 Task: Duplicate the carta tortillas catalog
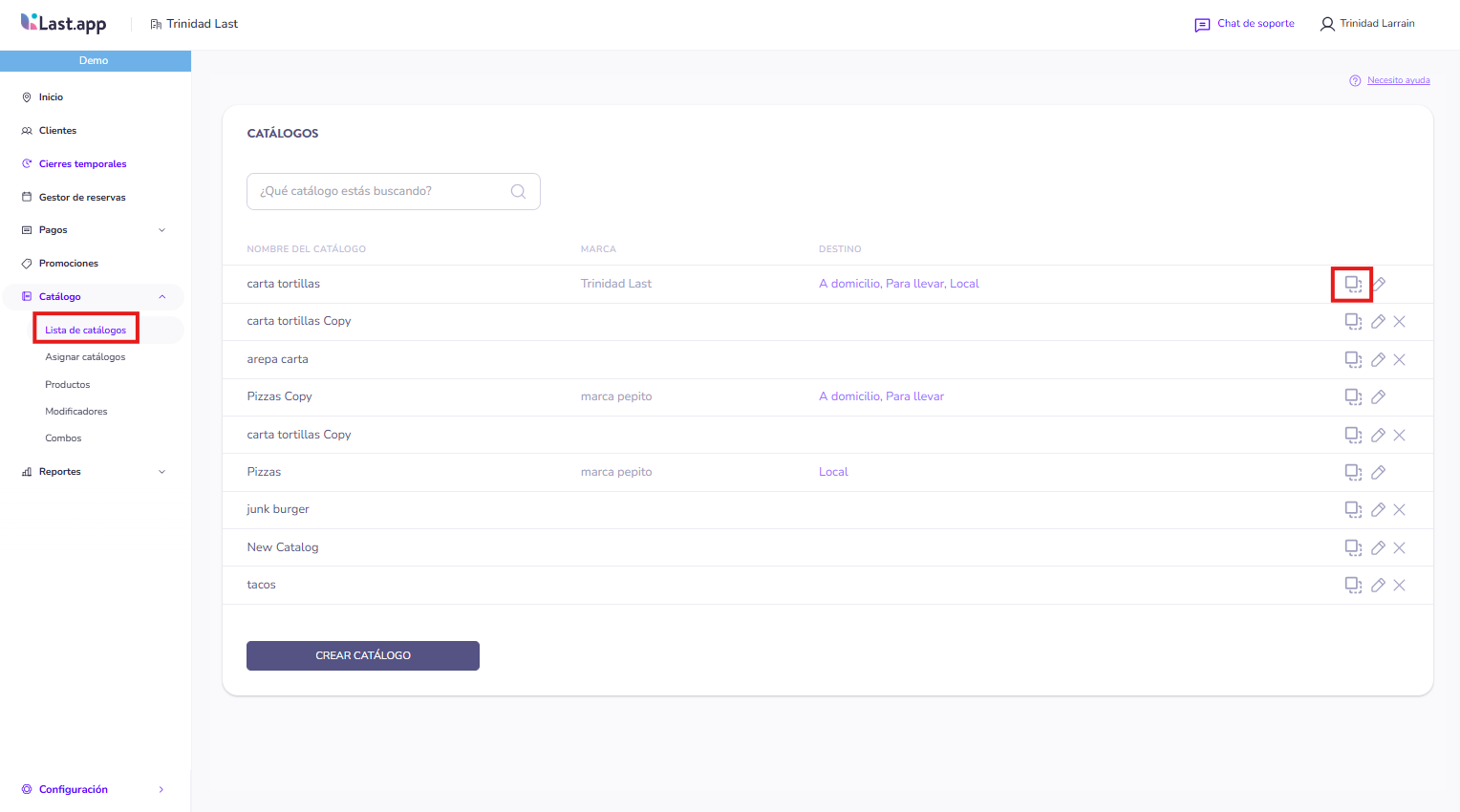tap(1353, 284)
